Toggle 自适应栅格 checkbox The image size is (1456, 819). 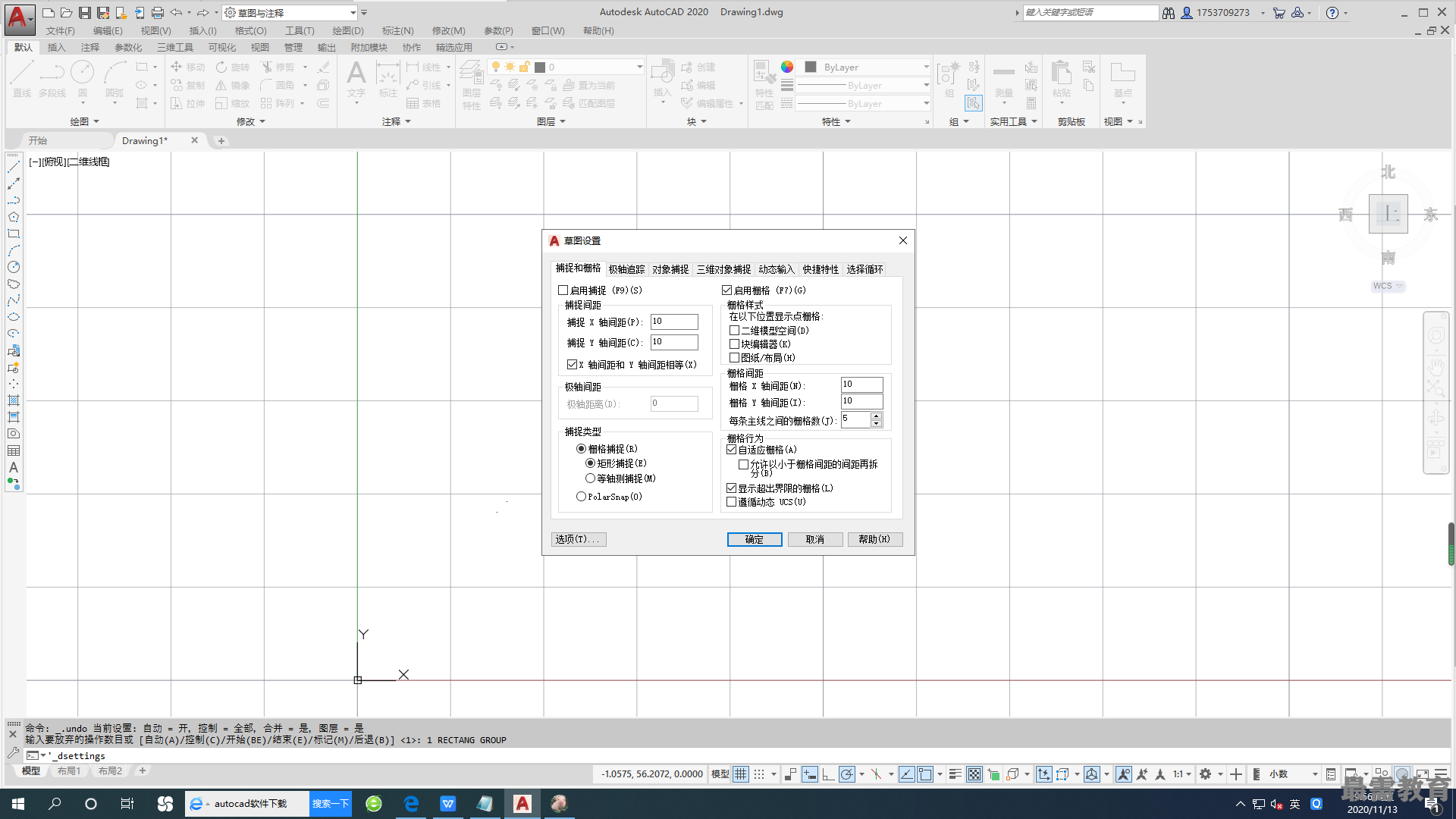pyautogui.click(x=731, y=450)
